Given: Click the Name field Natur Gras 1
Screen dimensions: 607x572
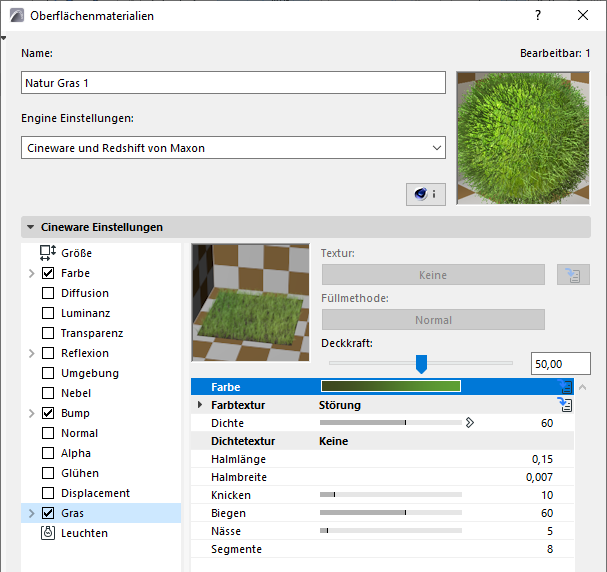Looking at the screenshot, I should click(x=233, y=83).
